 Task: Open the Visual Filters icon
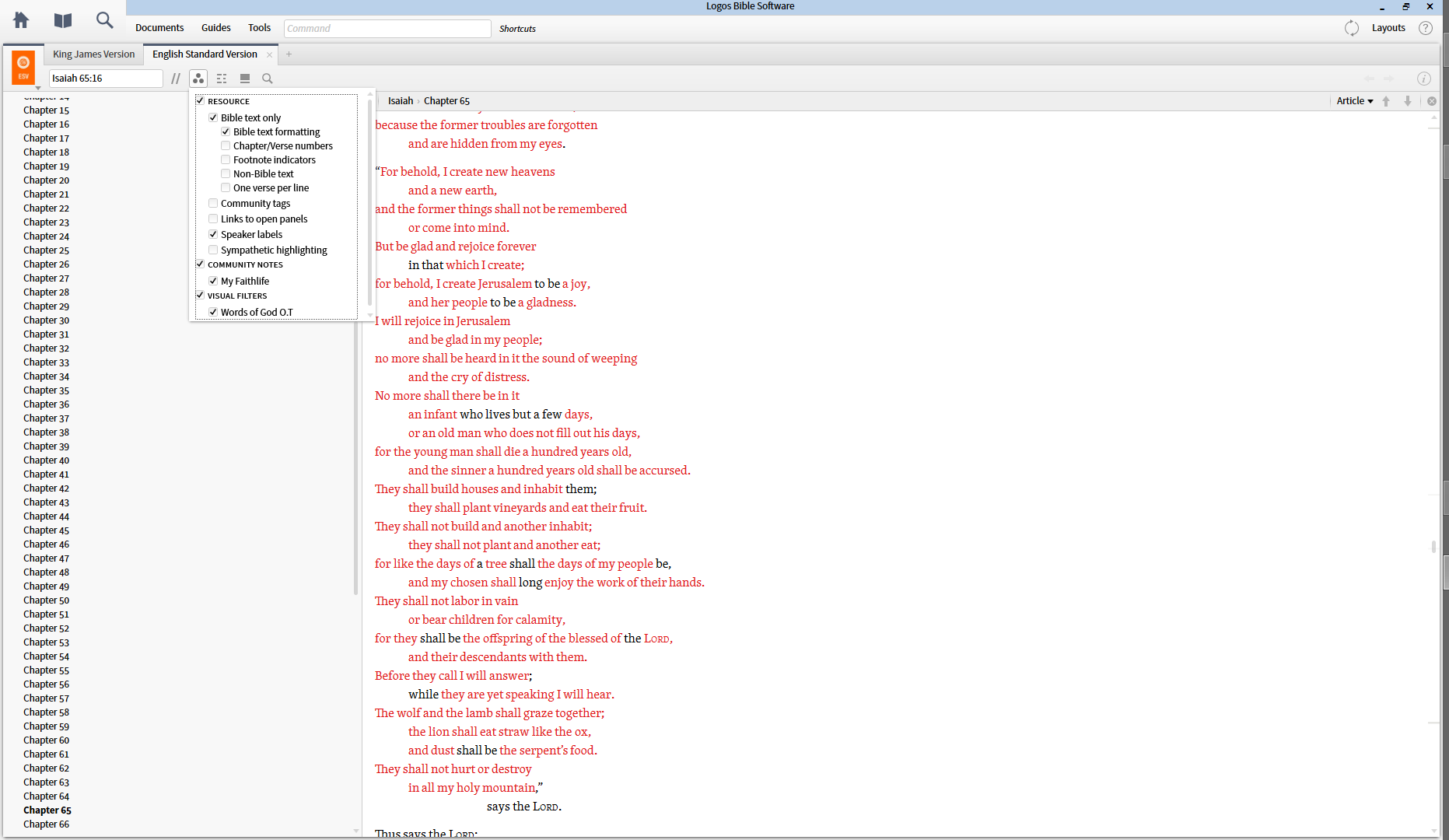coord(198,79)
